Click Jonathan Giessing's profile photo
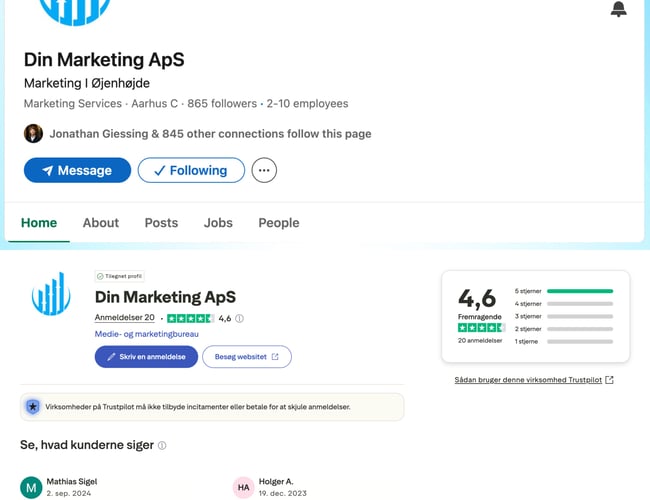650x500 pixels. point(33,133)
